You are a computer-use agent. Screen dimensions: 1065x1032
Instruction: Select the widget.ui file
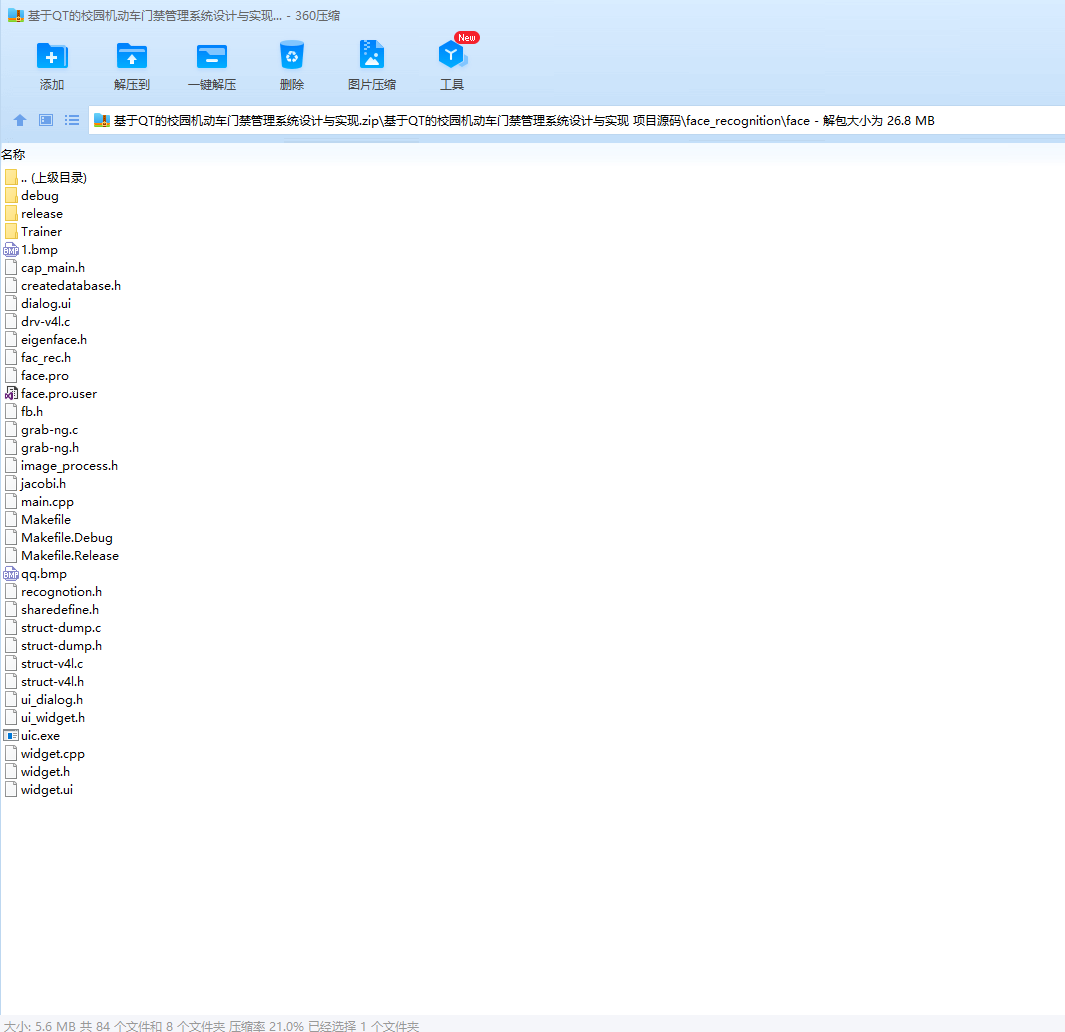pos(39,789)
